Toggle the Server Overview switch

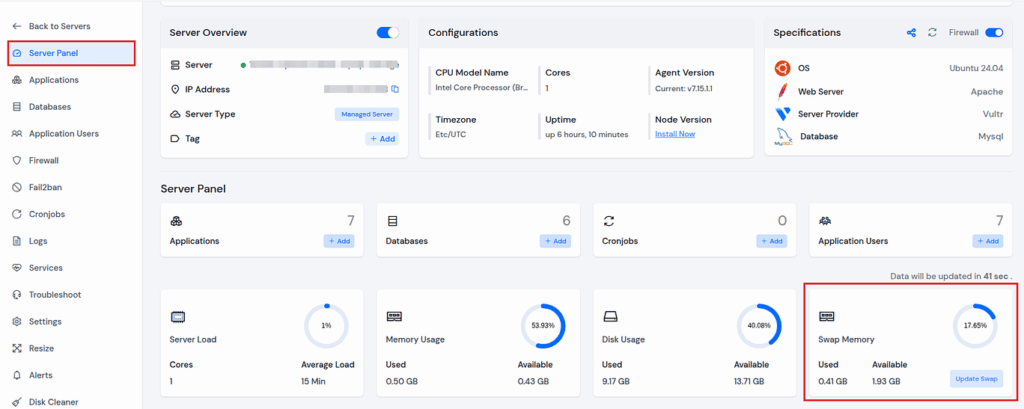pos(387,33)
